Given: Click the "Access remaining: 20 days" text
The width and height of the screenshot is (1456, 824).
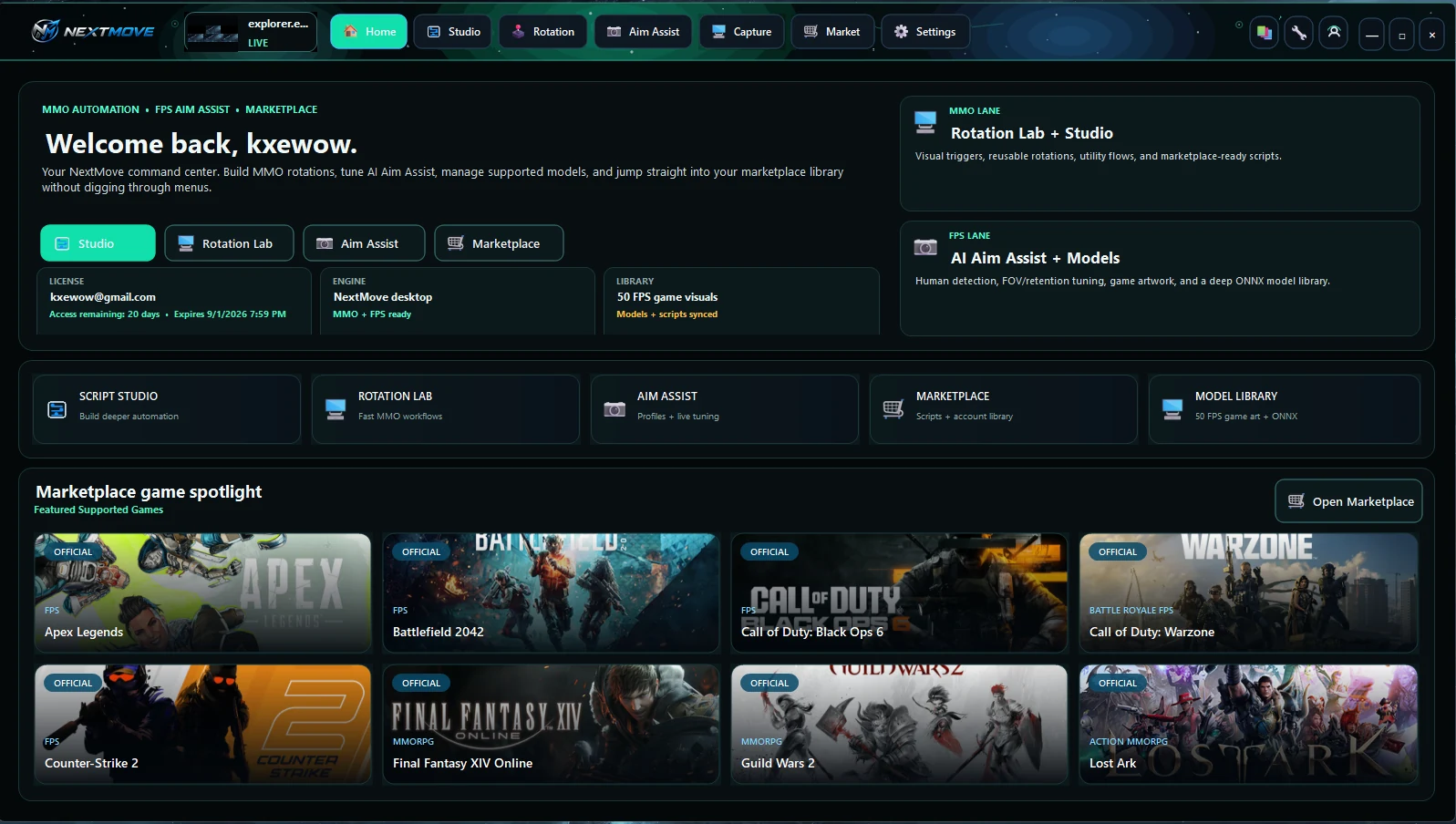Looking at the screenshot, I should [x=104, y=314].
